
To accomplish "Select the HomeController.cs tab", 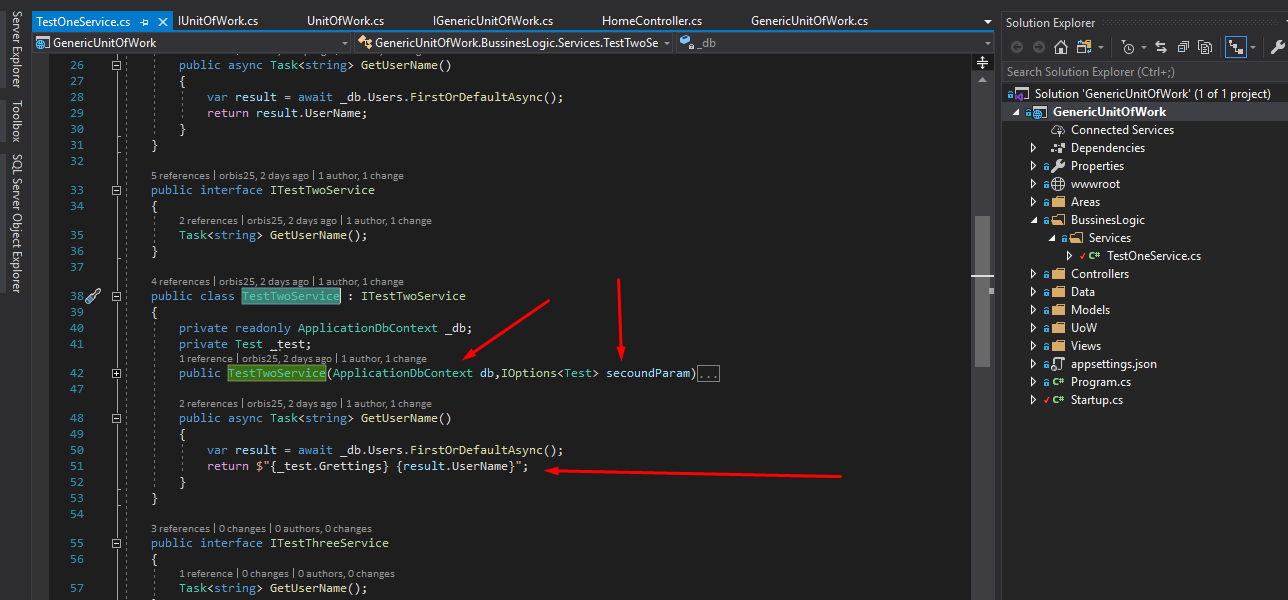I will pos(651,20).
